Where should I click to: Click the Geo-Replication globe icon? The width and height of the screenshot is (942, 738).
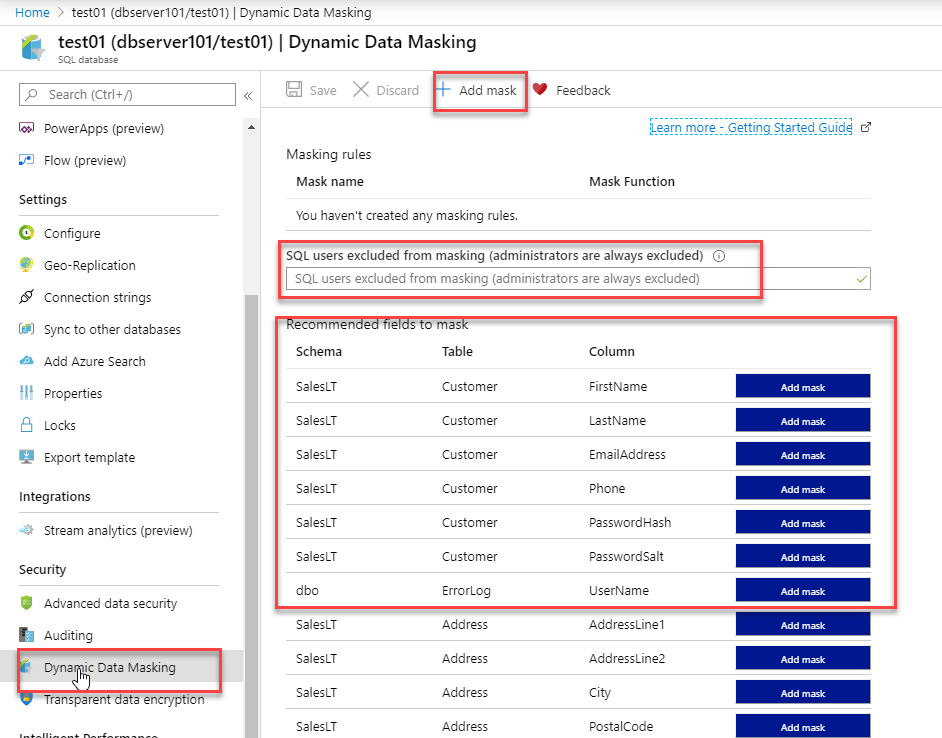click(x=26, y=264)
